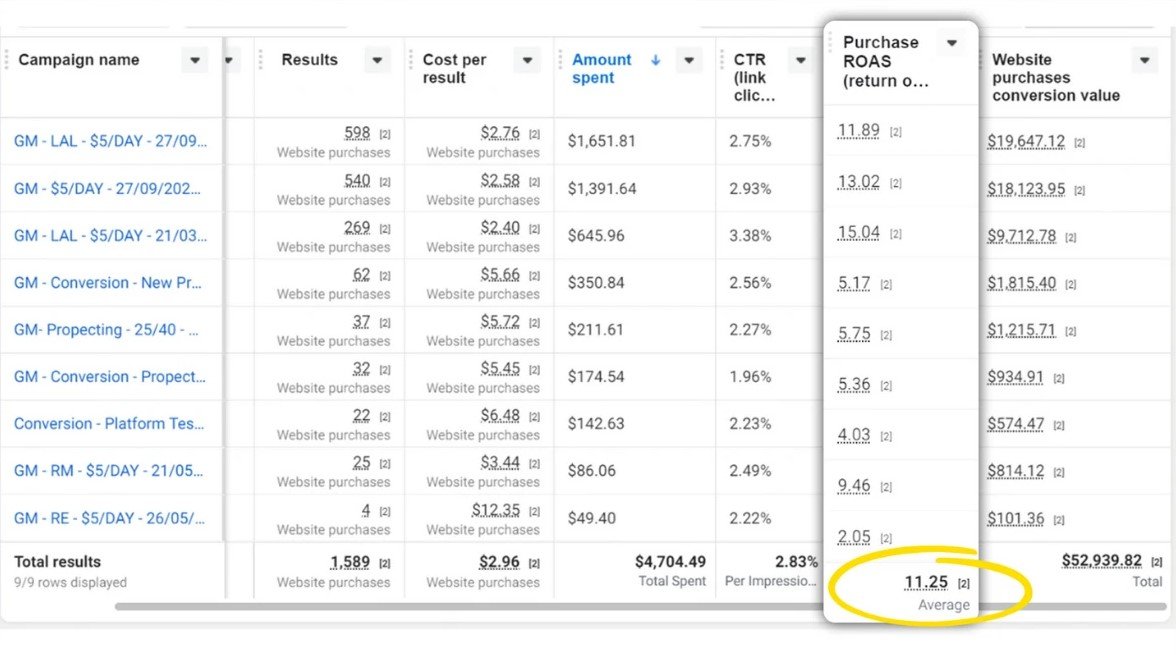The width and height of the screenshot is (1176, 655).
Task: Open the Conversion - Platform Tes... campaign
Action: (x=109, y=424)
